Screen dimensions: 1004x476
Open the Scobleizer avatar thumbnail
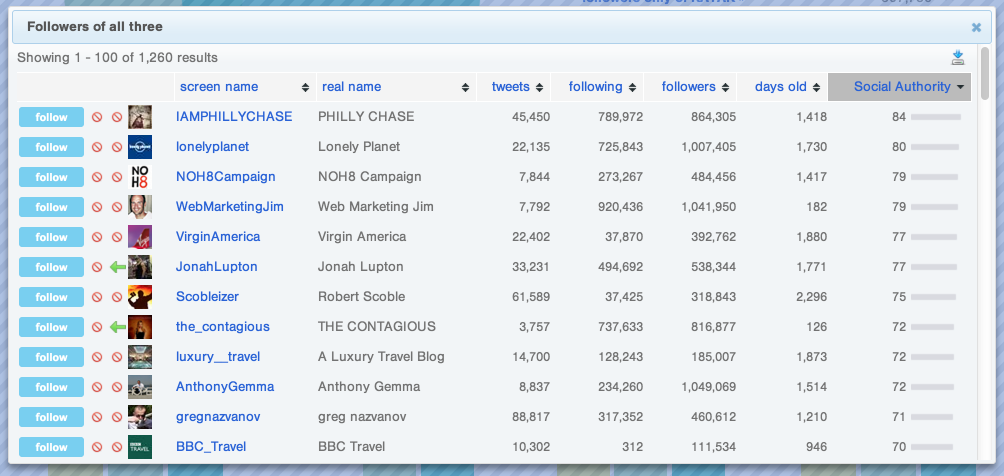pos(140,297)
